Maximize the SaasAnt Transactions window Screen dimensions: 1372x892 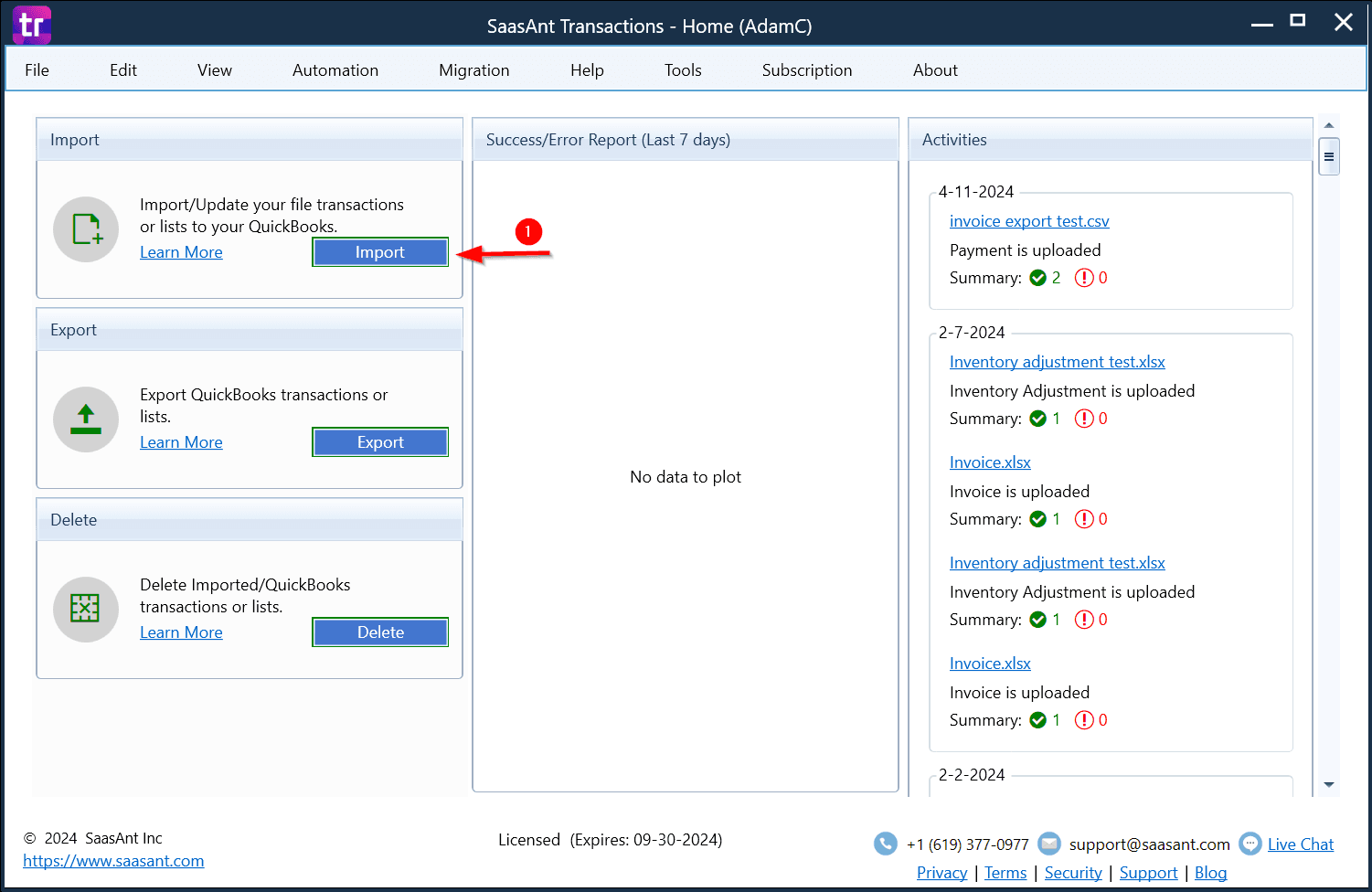click(1298, 21)
